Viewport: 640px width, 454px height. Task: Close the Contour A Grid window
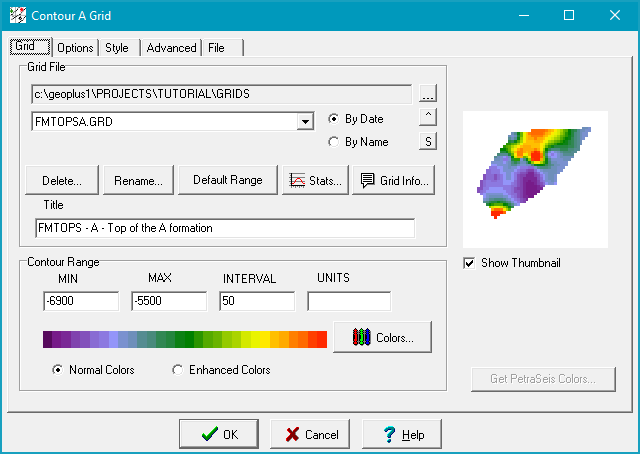coord(615,16)
